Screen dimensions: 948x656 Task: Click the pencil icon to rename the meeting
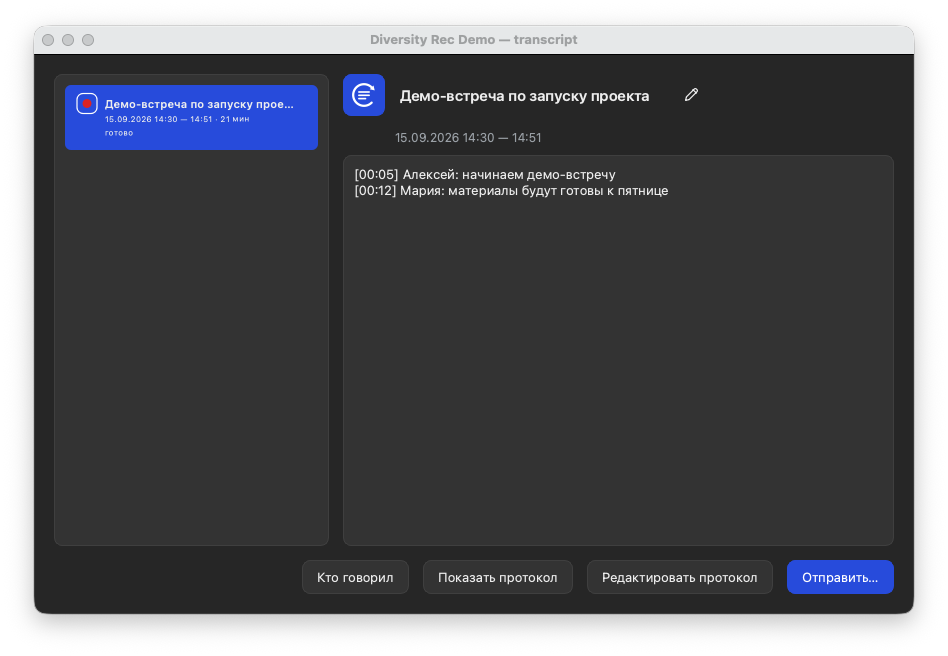(691, 95)
